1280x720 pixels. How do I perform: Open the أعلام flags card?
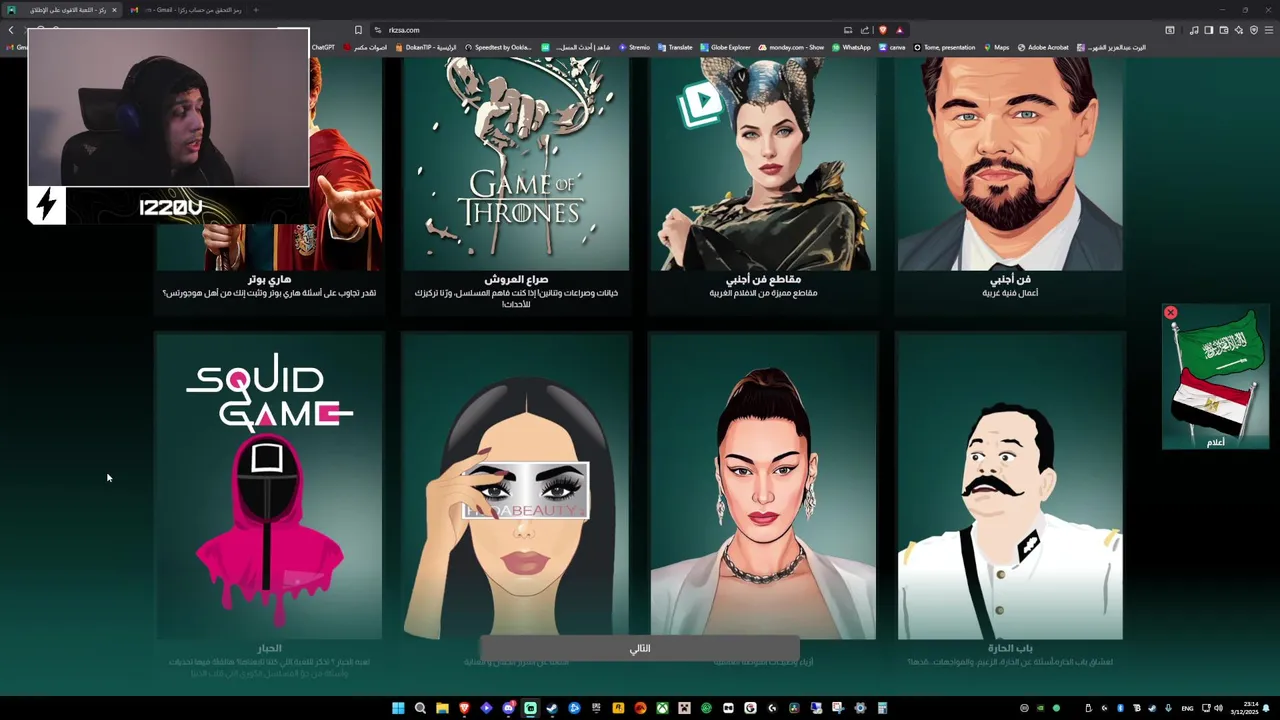(1215, 378)
